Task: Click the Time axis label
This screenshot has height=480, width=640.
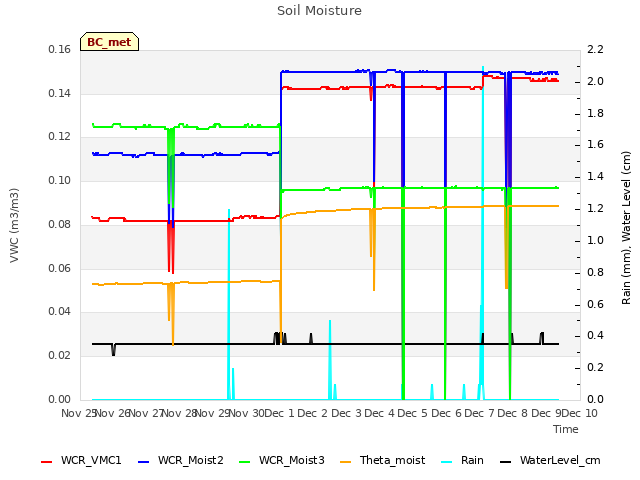Action: [566, 429]
